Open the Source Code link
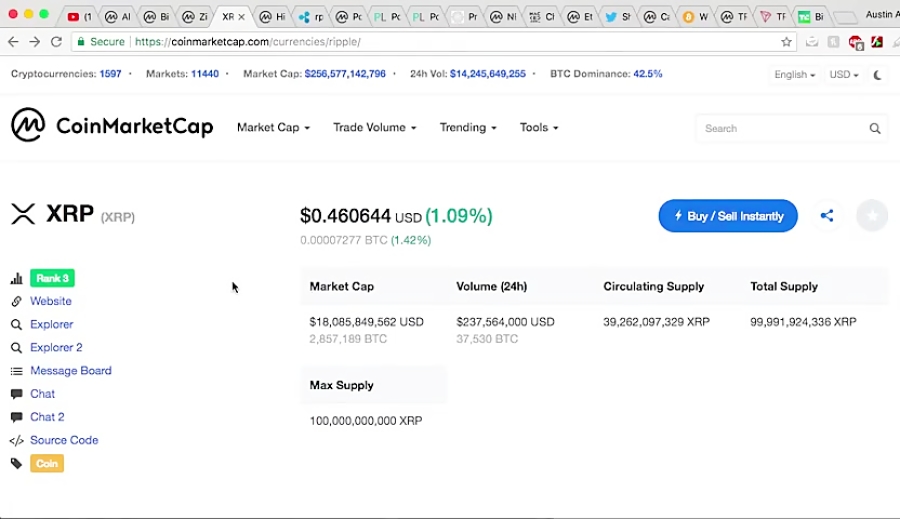Viewport: 900px width, 519px height. point(64,440)
